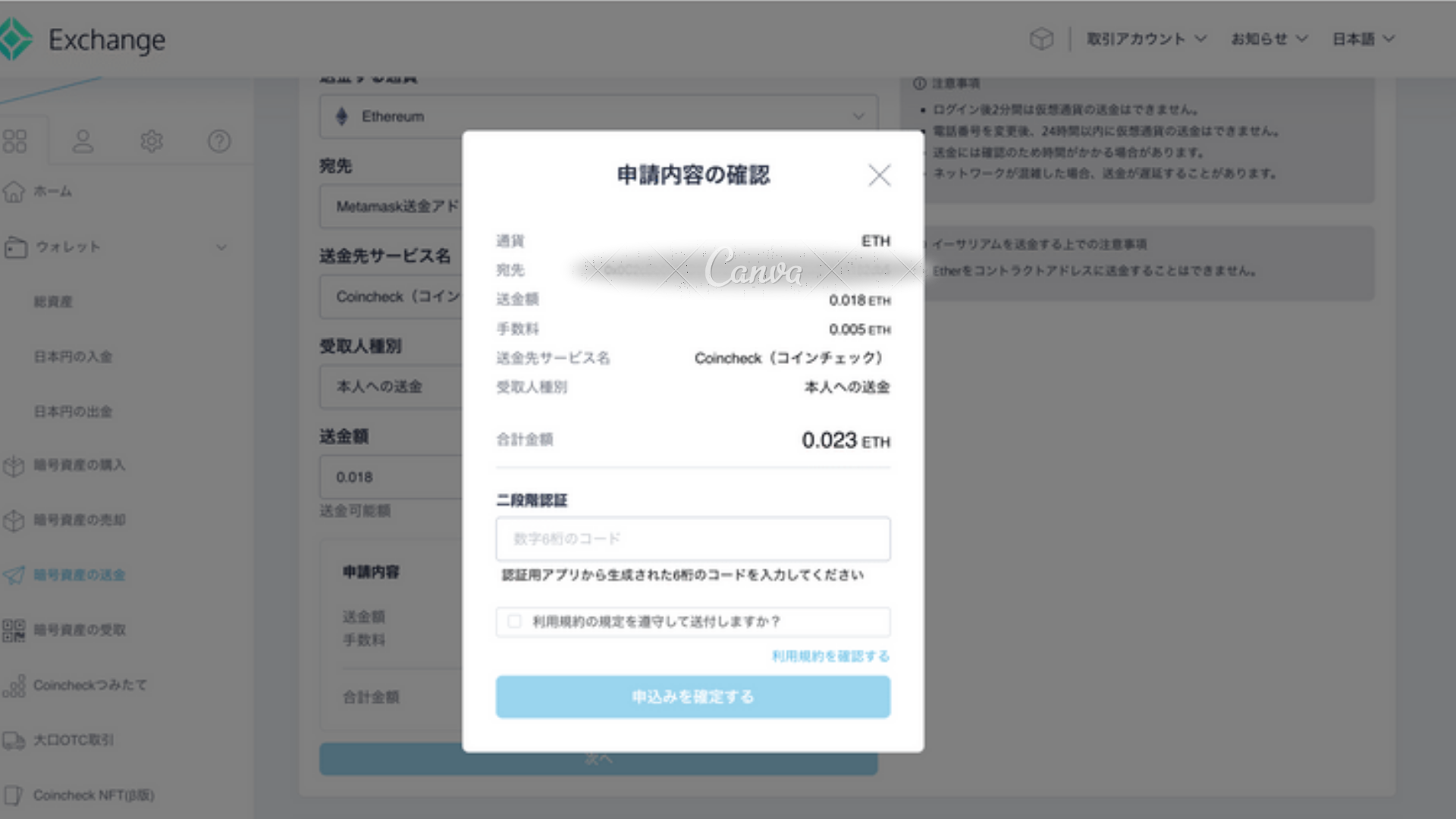Image resolution: width=1456 pixels, height=819 pixels.
Task: Open the user profile icon tab
Action: 83,141
